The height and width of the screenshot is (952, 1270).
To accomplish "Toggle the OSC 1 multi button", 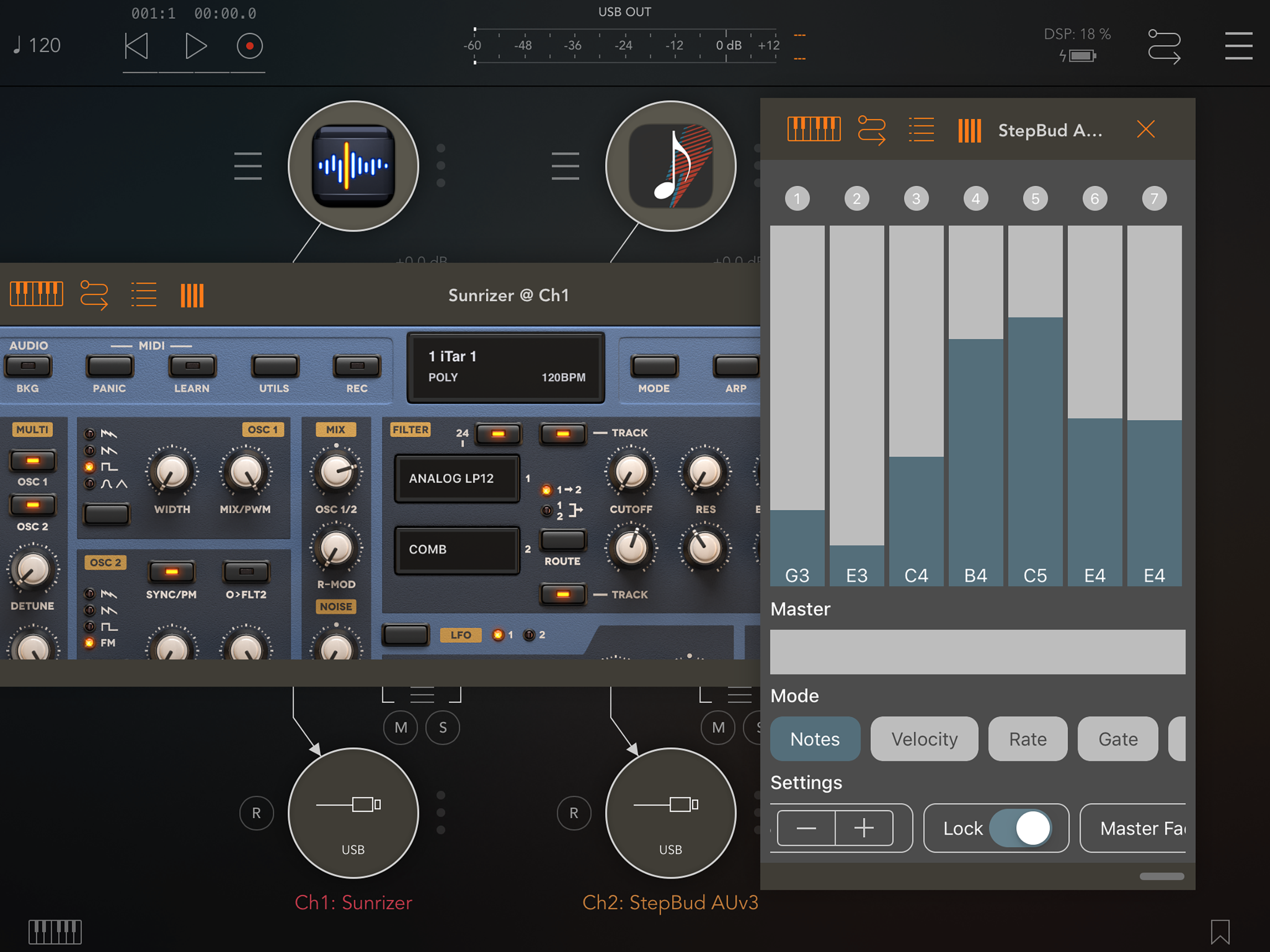I will pyautogui.click(x=33, y=461).
